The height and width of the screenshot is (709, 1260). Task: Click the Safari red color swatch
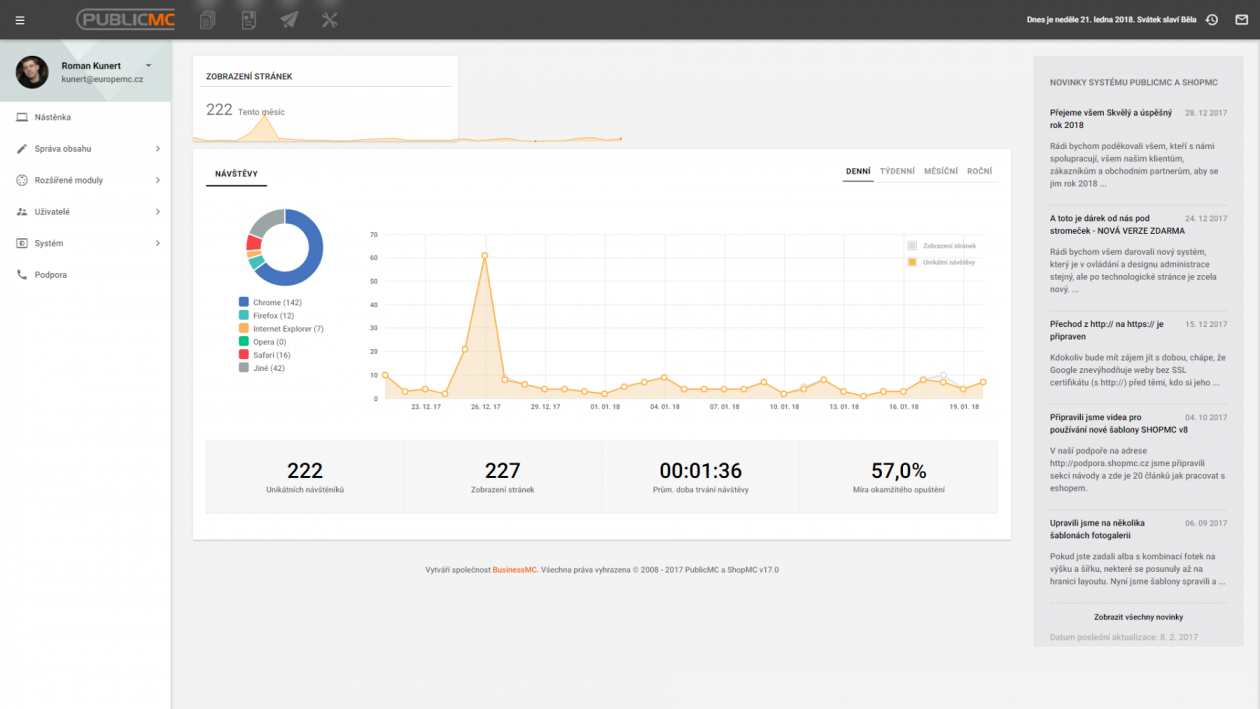point(243,355)
